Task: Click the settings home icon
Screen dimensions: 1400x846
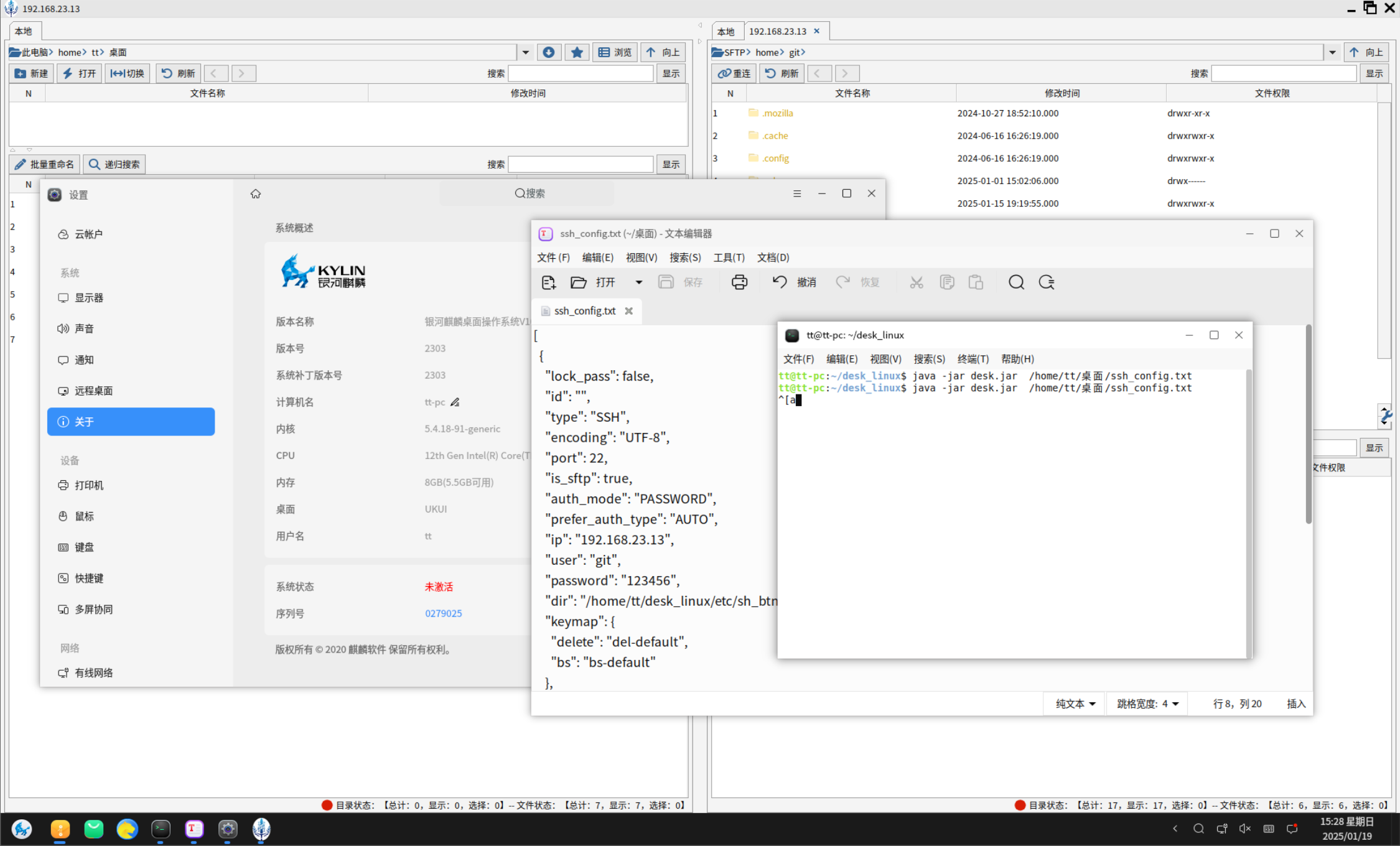Action: tap(255, 194)
